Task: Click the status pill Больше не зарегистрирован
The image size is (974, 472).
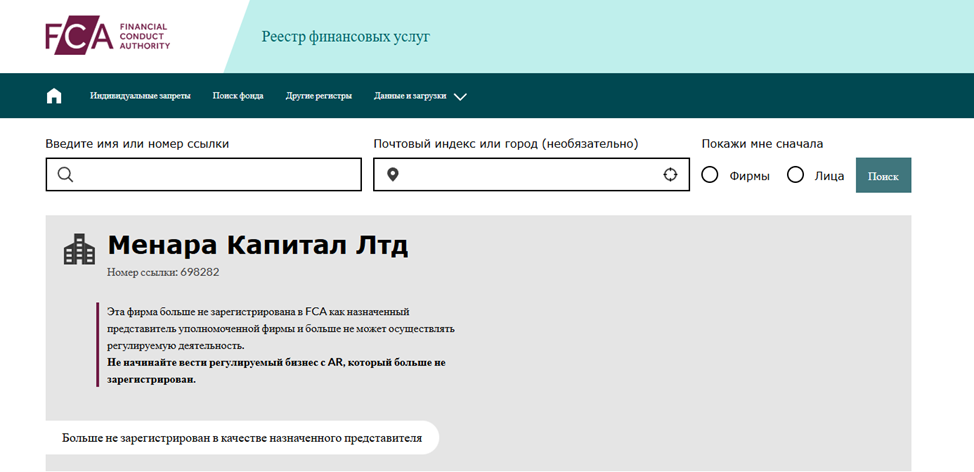Action: (242, 438)
